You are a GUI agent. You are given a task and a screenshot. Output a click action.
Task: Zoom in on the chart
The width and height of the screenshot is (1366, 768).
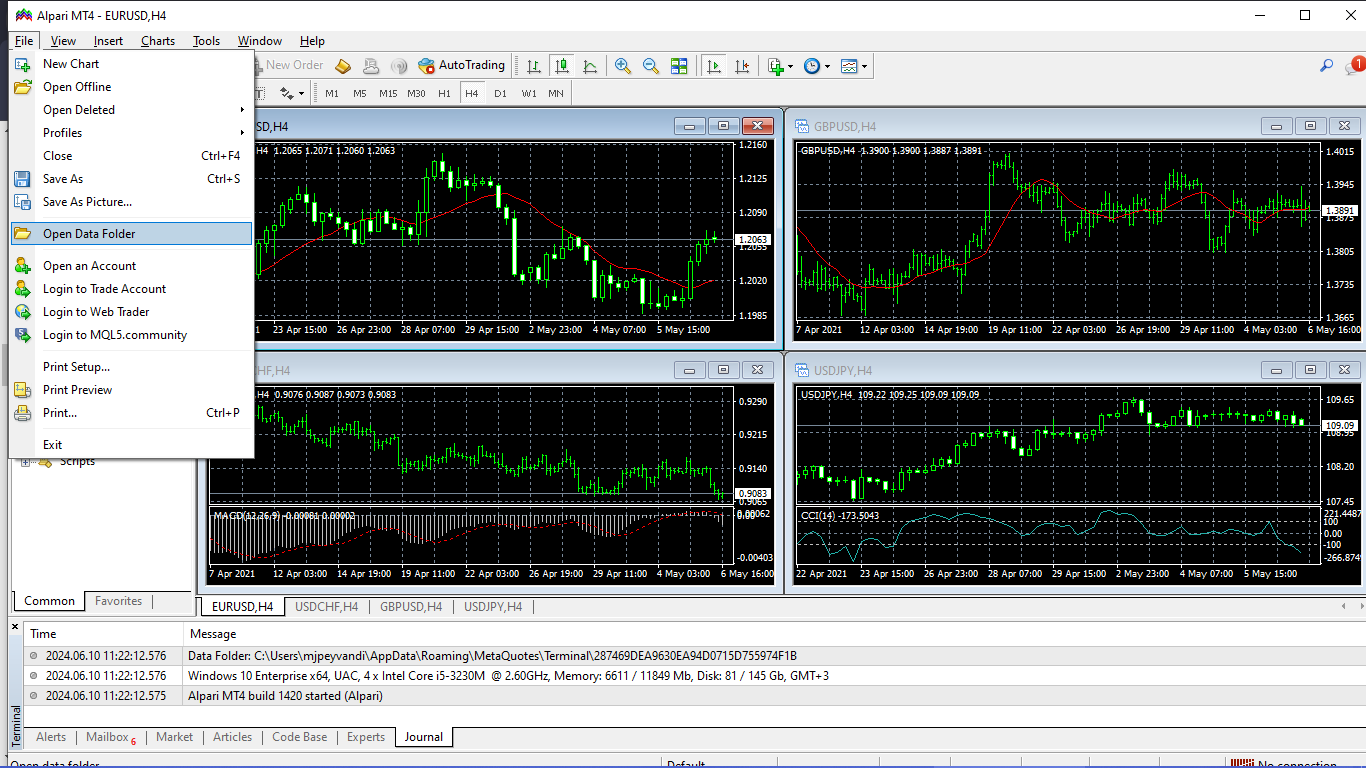(623, 66)
